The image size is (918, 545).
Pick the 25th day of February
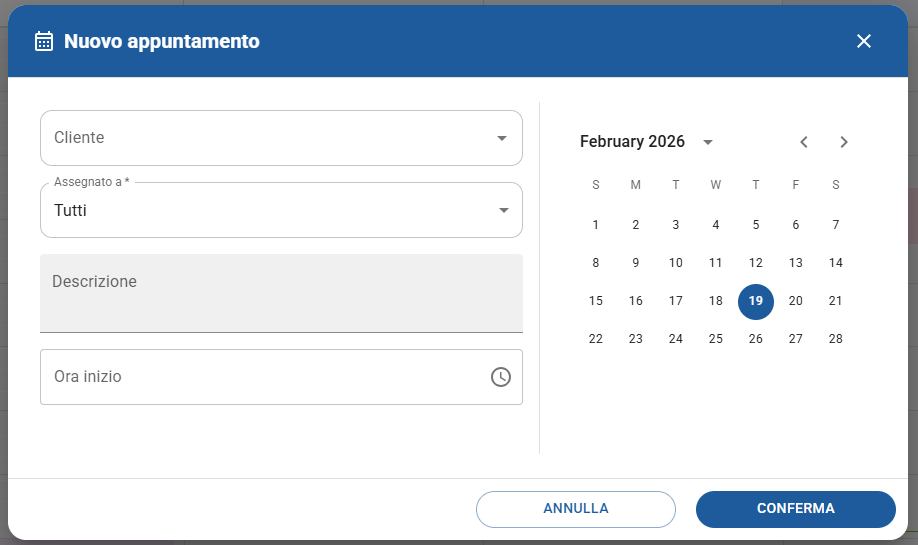[x=716, y=339]
